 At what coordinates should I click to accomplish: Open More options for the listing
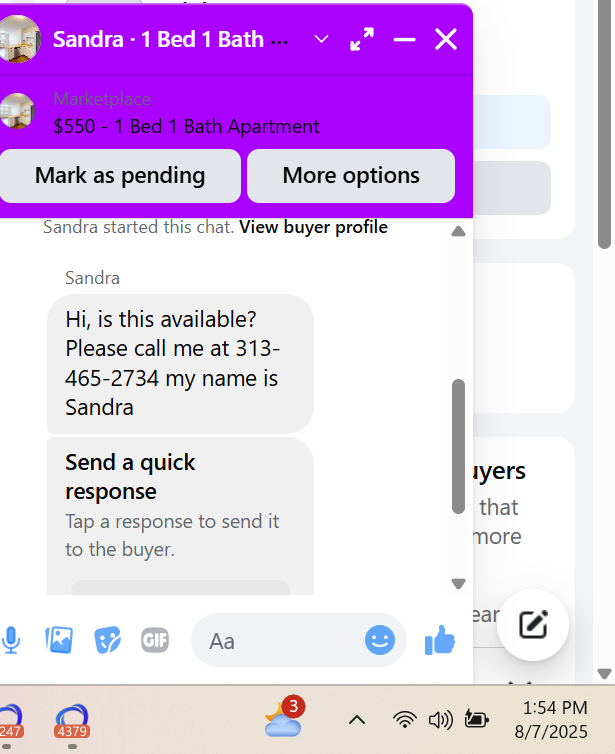351,176
